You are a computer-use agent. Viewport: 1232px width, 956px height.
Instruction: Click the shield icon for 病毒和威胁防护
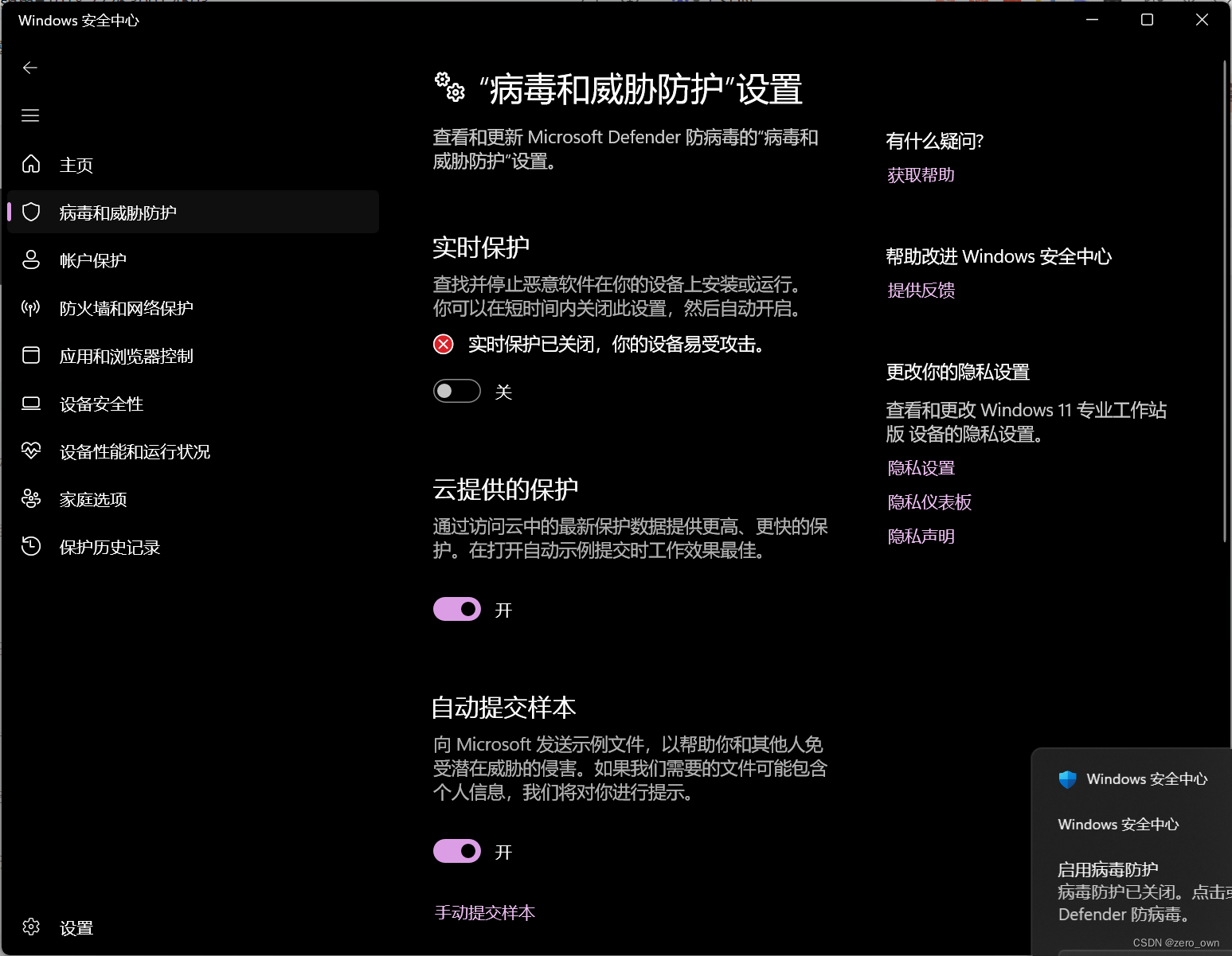tap(31, 212)
